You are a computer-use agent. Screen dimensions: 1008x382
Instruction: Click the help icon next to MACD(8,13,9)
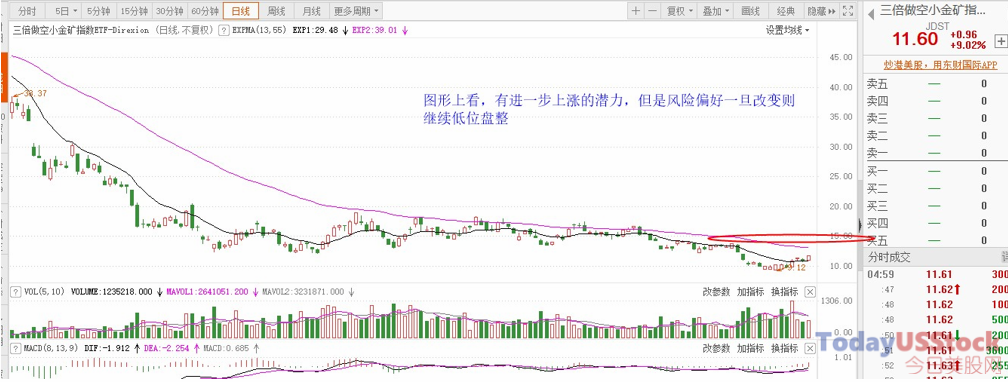coord(15,348)
